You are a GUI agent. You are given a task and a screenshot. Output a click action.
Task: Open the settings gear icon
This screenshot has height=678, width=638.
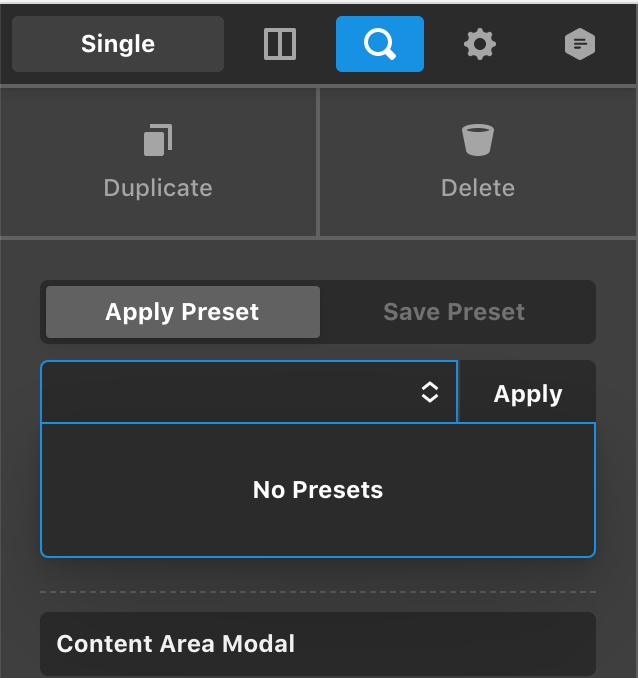[x=480, y=44]
